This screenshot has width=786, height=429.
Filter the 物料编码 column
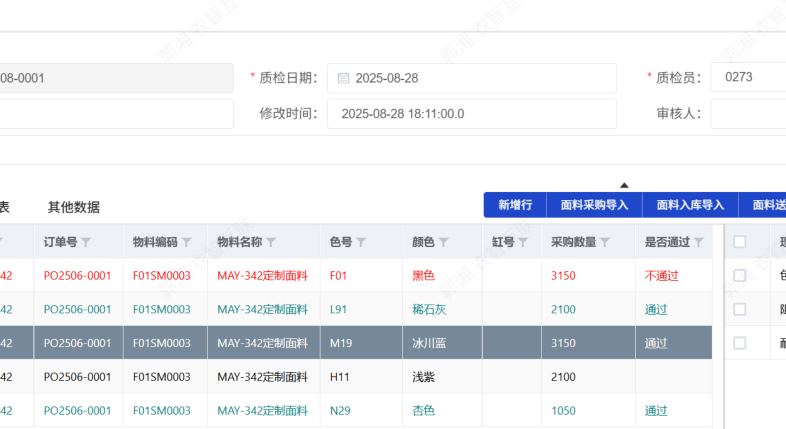pyautogui.click(x=186, y=243)
